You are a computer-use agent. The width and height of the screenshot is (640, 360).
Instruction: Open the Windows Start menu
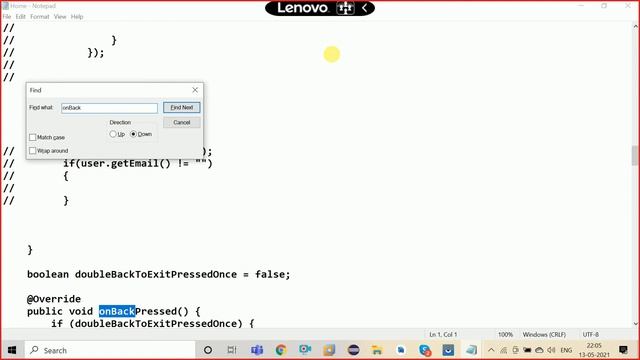12,350
